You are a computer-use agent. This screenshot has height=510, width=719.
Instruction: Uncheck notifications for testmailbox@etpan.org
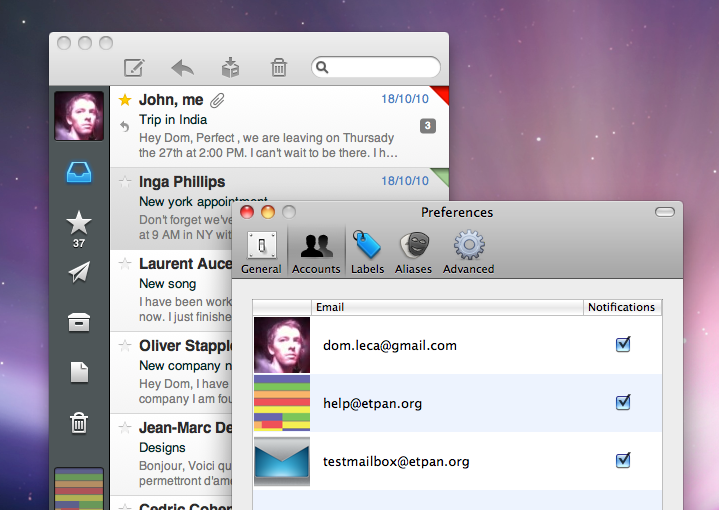pos(623,460)
